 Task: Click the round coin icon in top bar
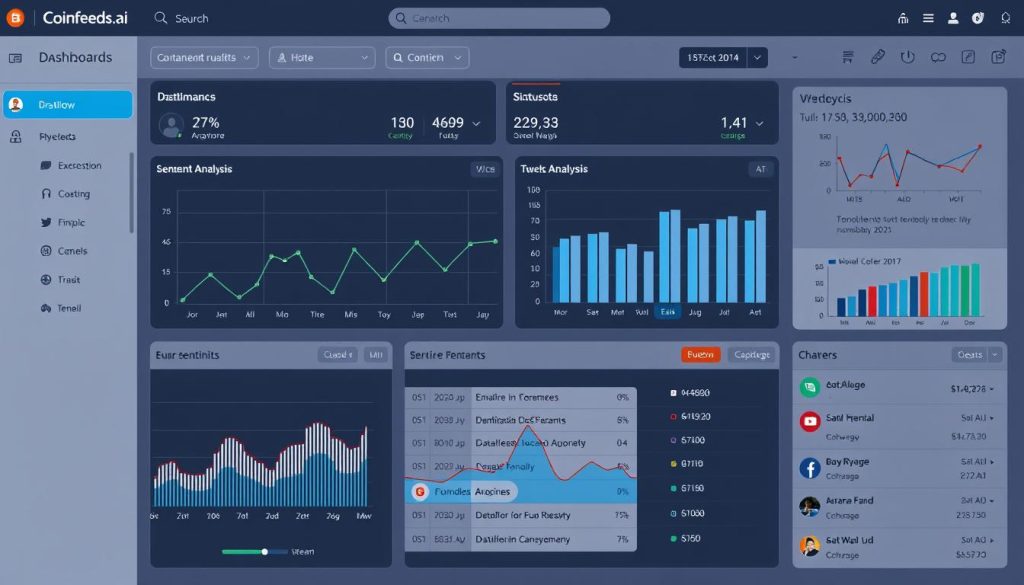tap(978, 18)
